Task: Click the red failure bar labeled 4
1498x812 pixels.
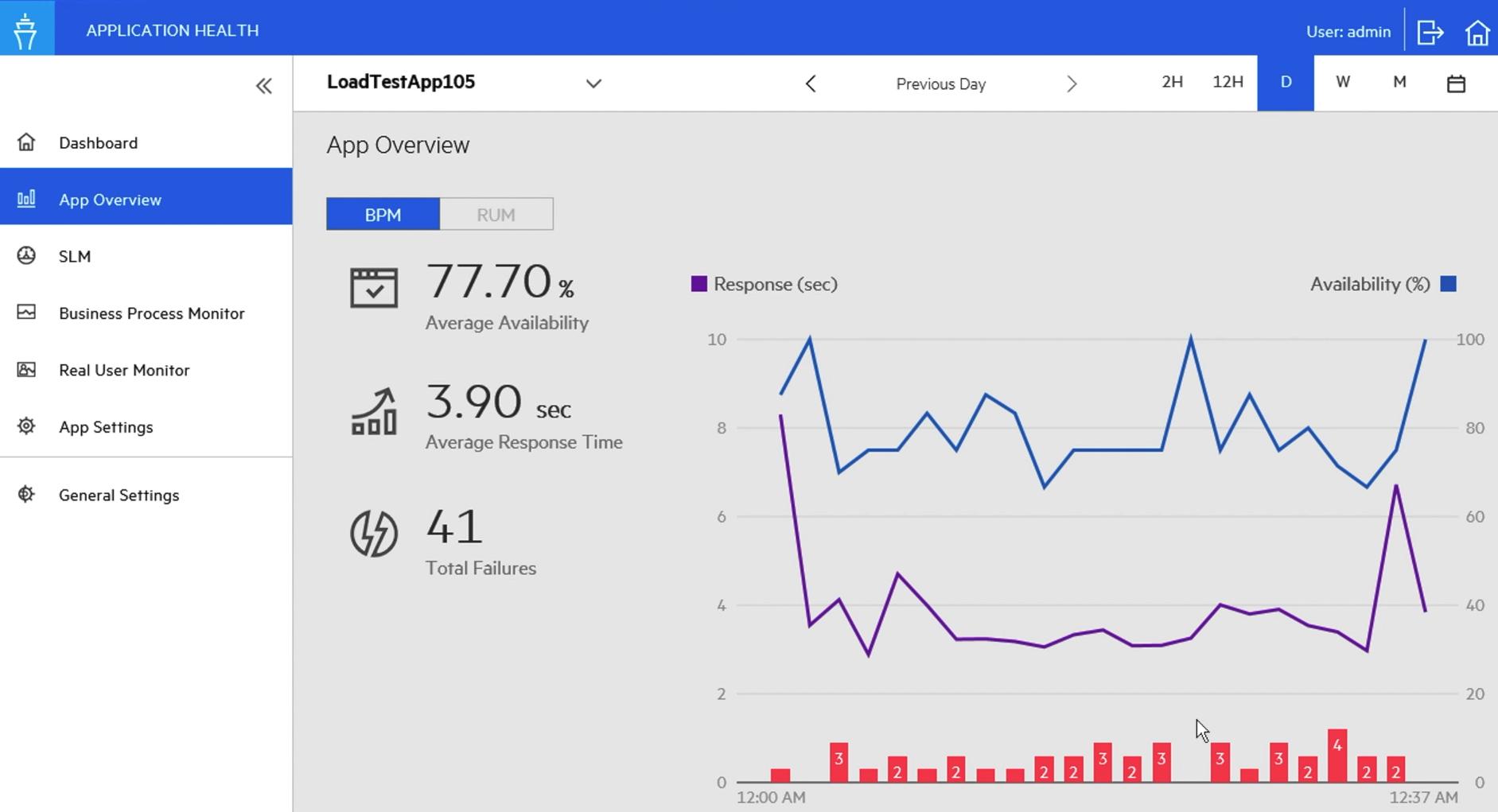Action: (x=1337, y=756)
